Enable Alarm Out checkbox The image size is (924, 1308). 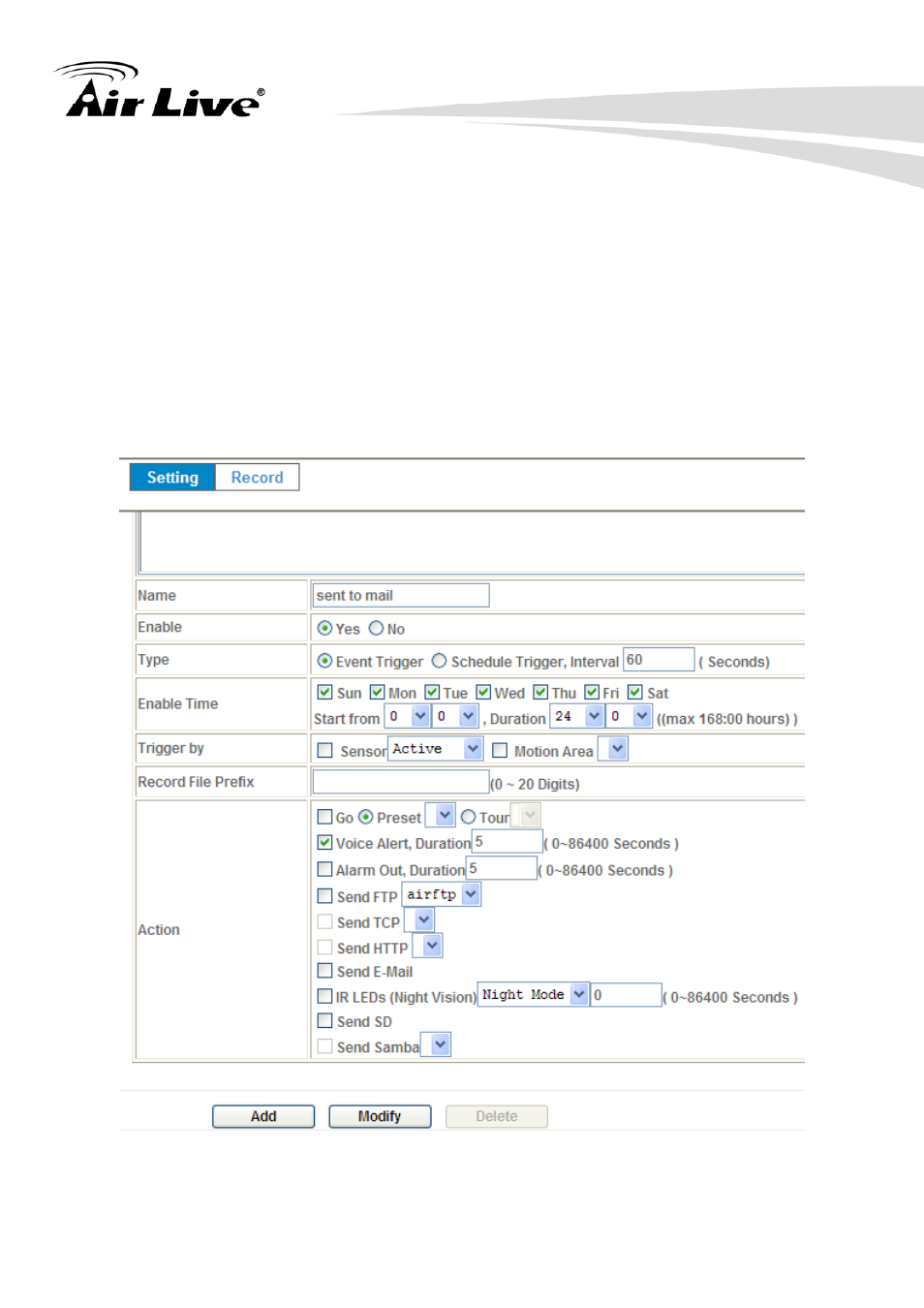coord(325,869)
